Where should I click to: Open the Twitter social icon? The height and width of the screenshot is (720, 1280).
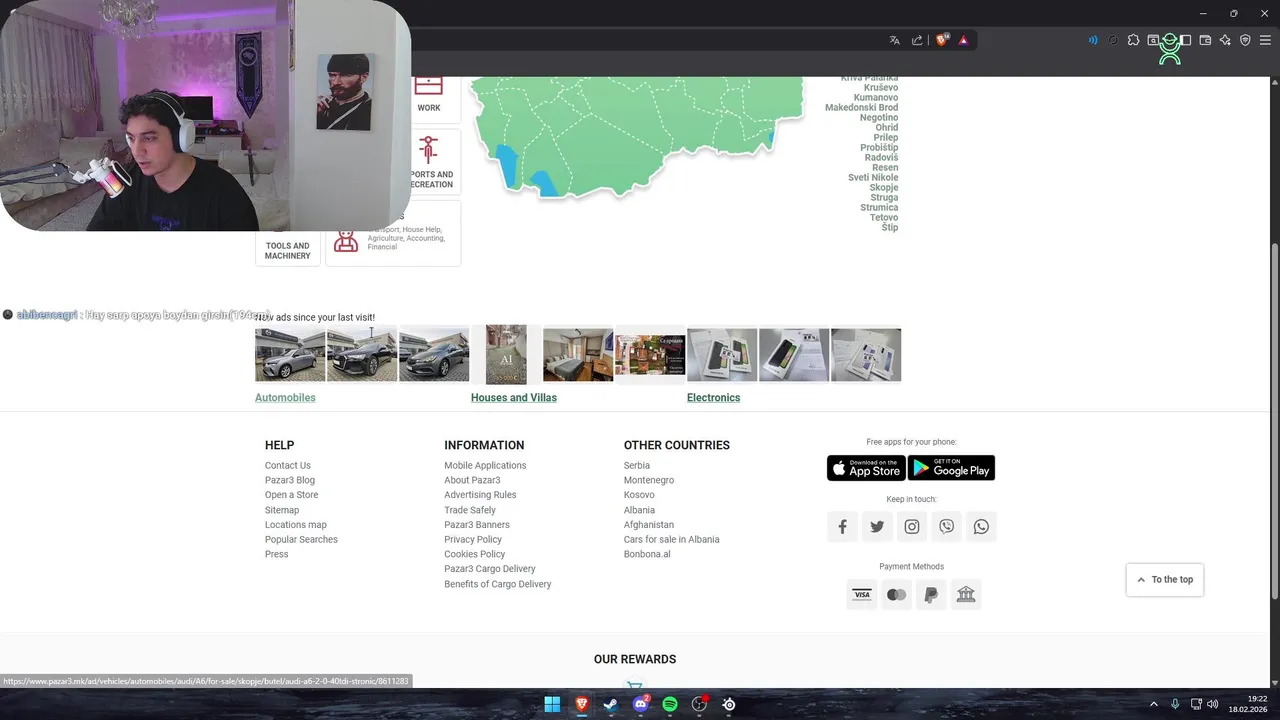[x=877, y=527]
